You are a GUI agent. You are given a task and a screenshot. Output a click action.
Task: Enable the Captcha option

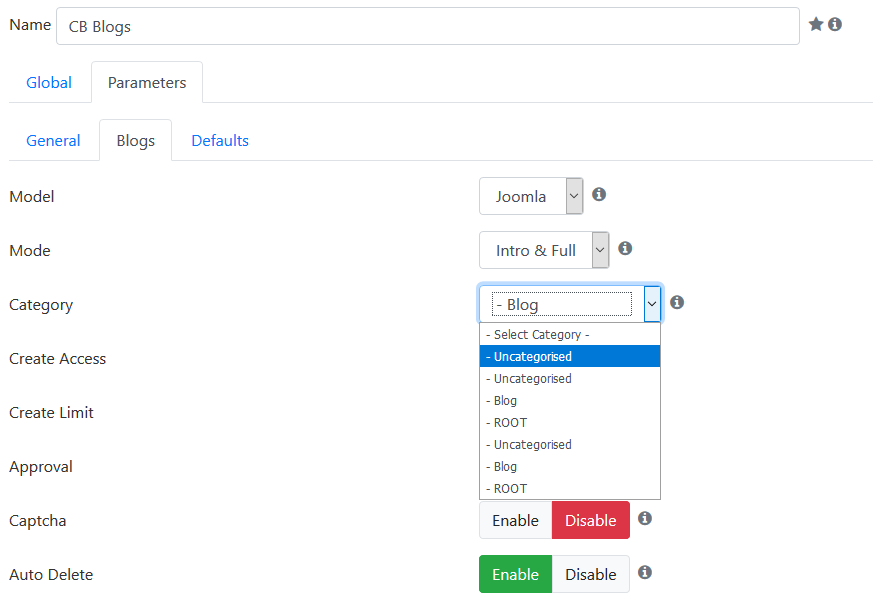(x=516, y=520)
